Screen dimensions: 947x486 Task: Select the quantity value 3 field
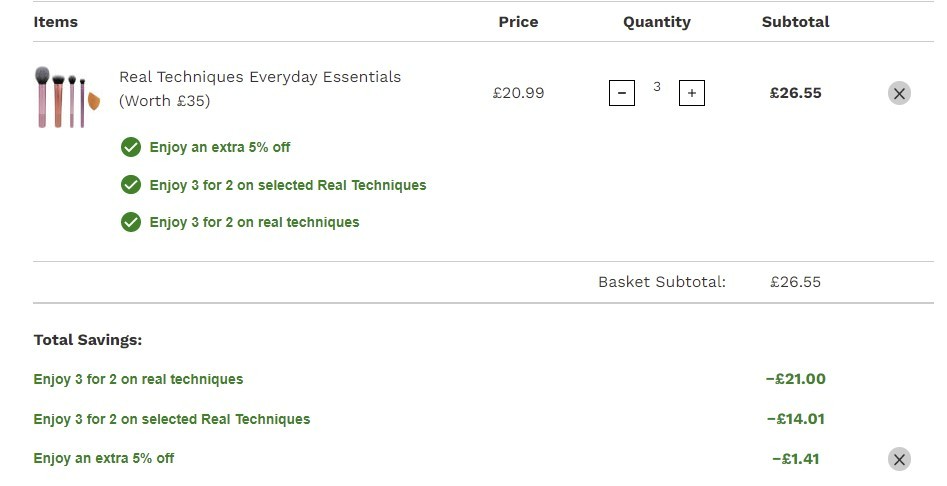656,87
